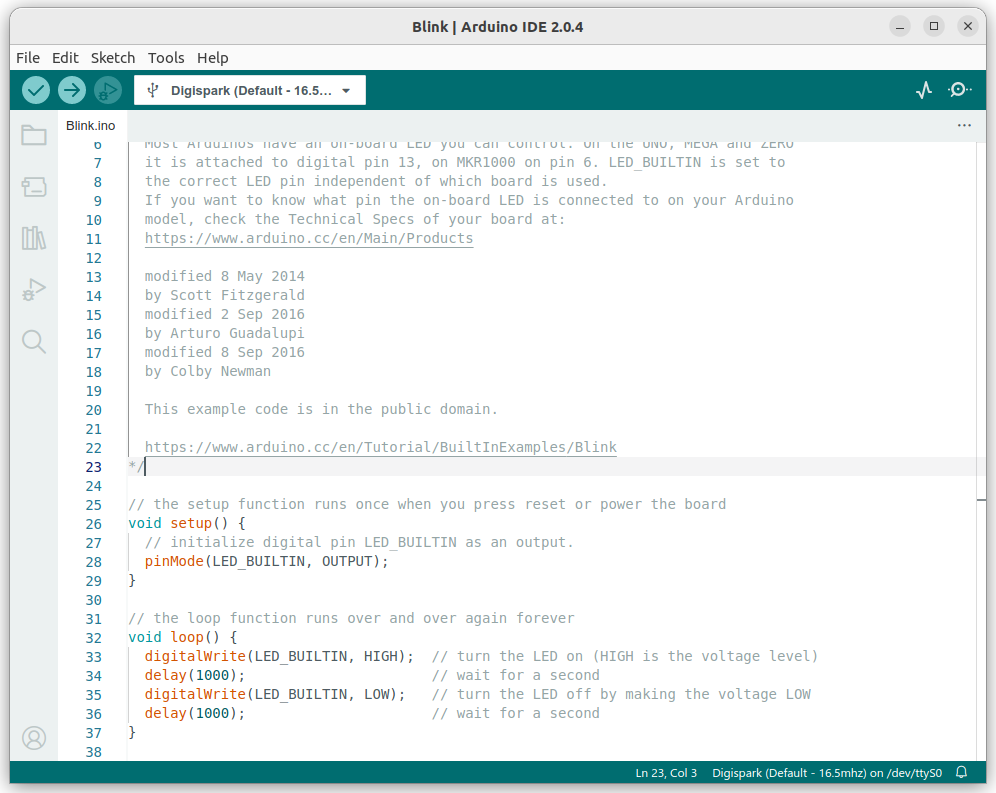
Task: Select the Blink.ino tab
Action: click(x=91, y=126)
